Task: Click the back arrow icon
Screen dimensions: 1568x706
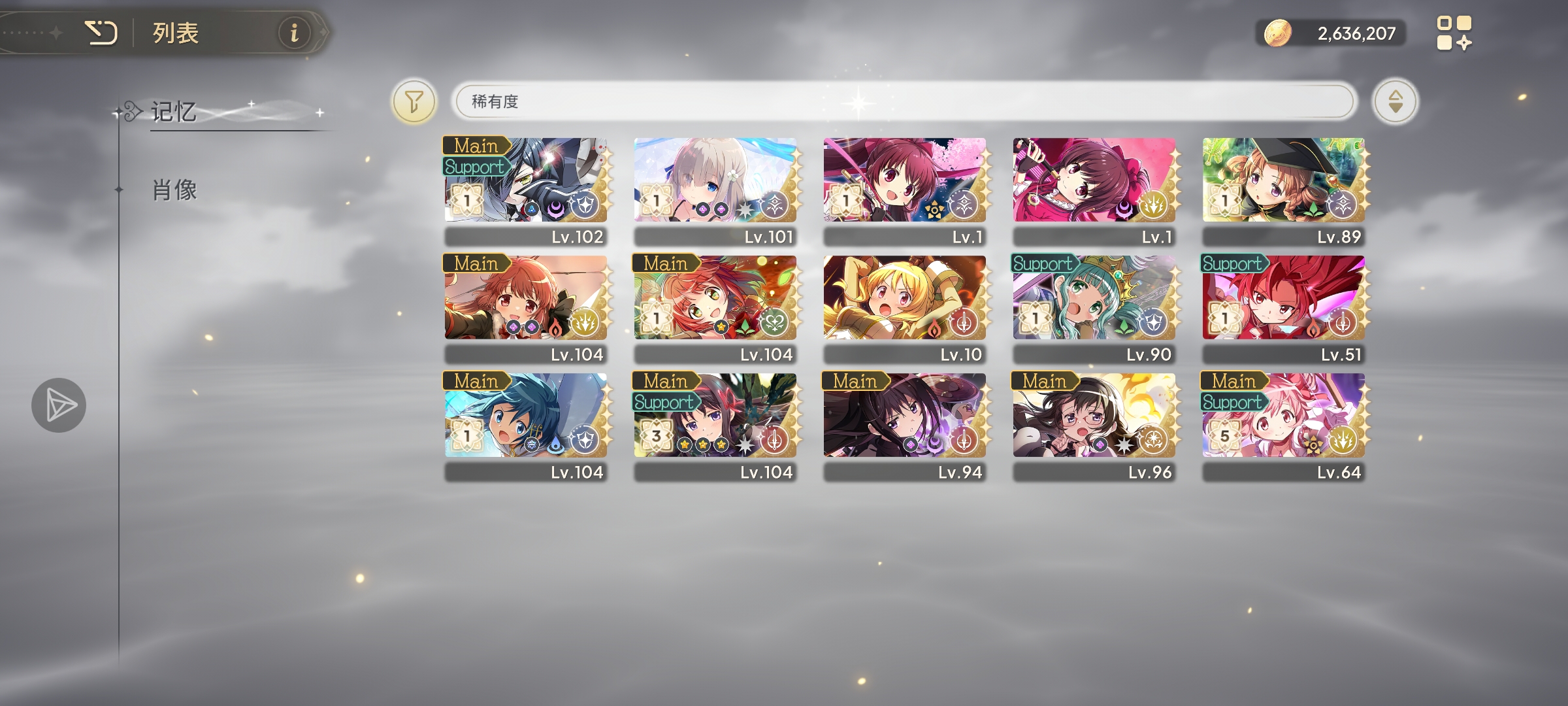Action: [x=101, y=32]
